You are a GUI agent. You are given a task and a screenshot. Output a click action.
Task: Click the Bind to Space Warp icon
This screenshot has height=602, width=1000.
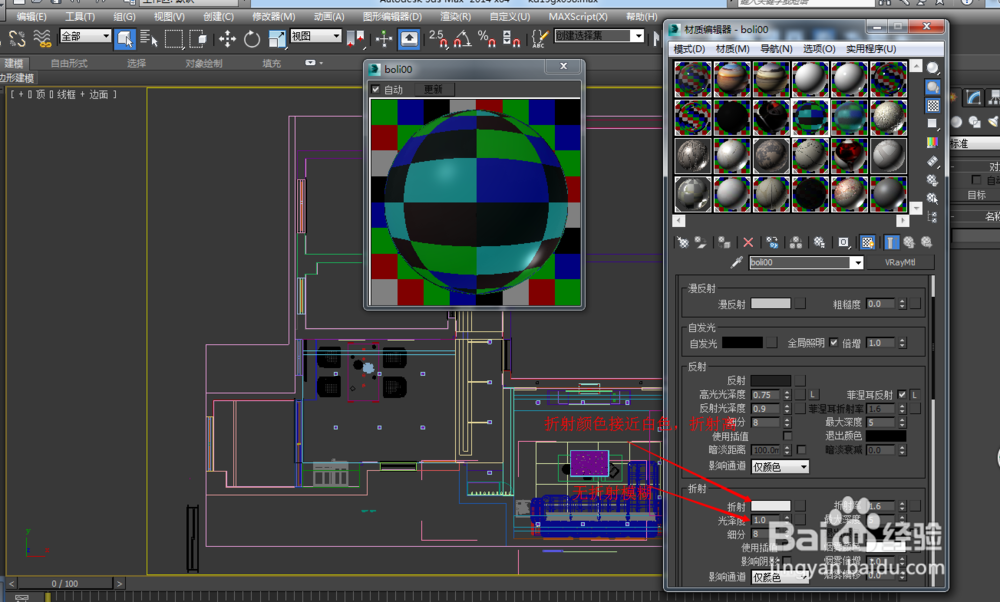(42, 39)
